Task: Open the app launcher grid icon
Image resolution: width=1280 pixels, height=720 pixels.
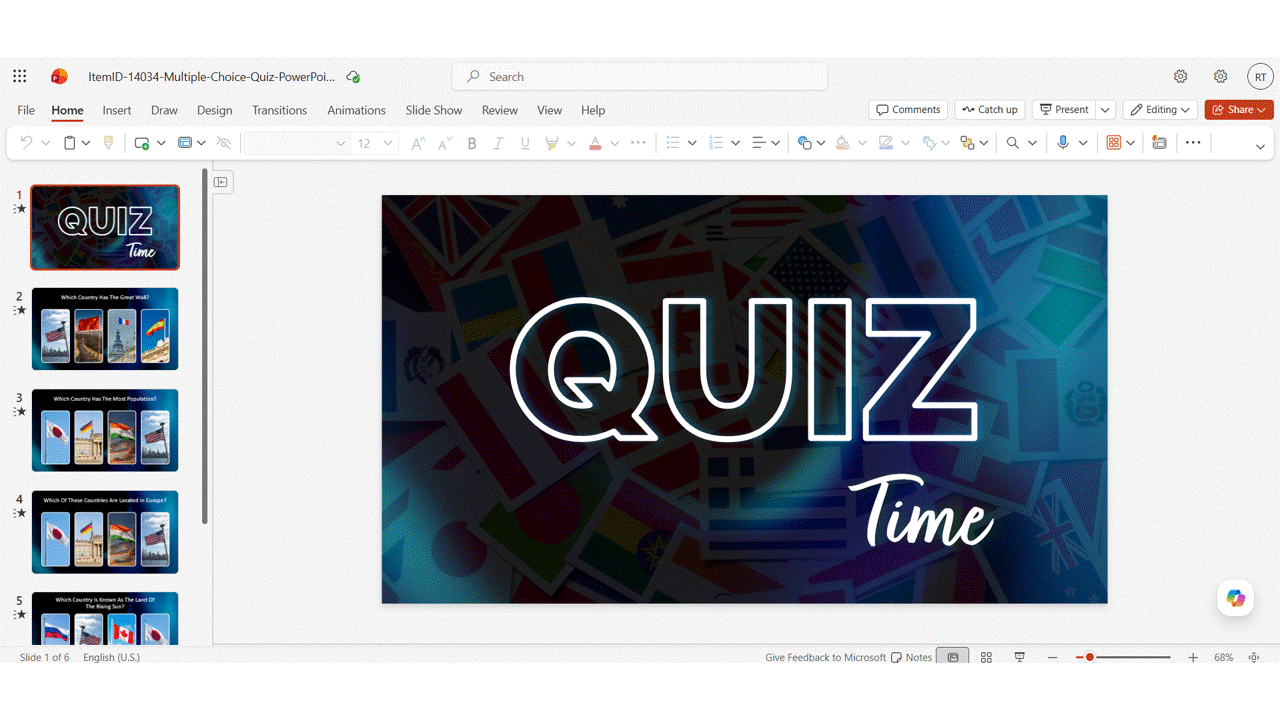Action: [x=20, y=76]
